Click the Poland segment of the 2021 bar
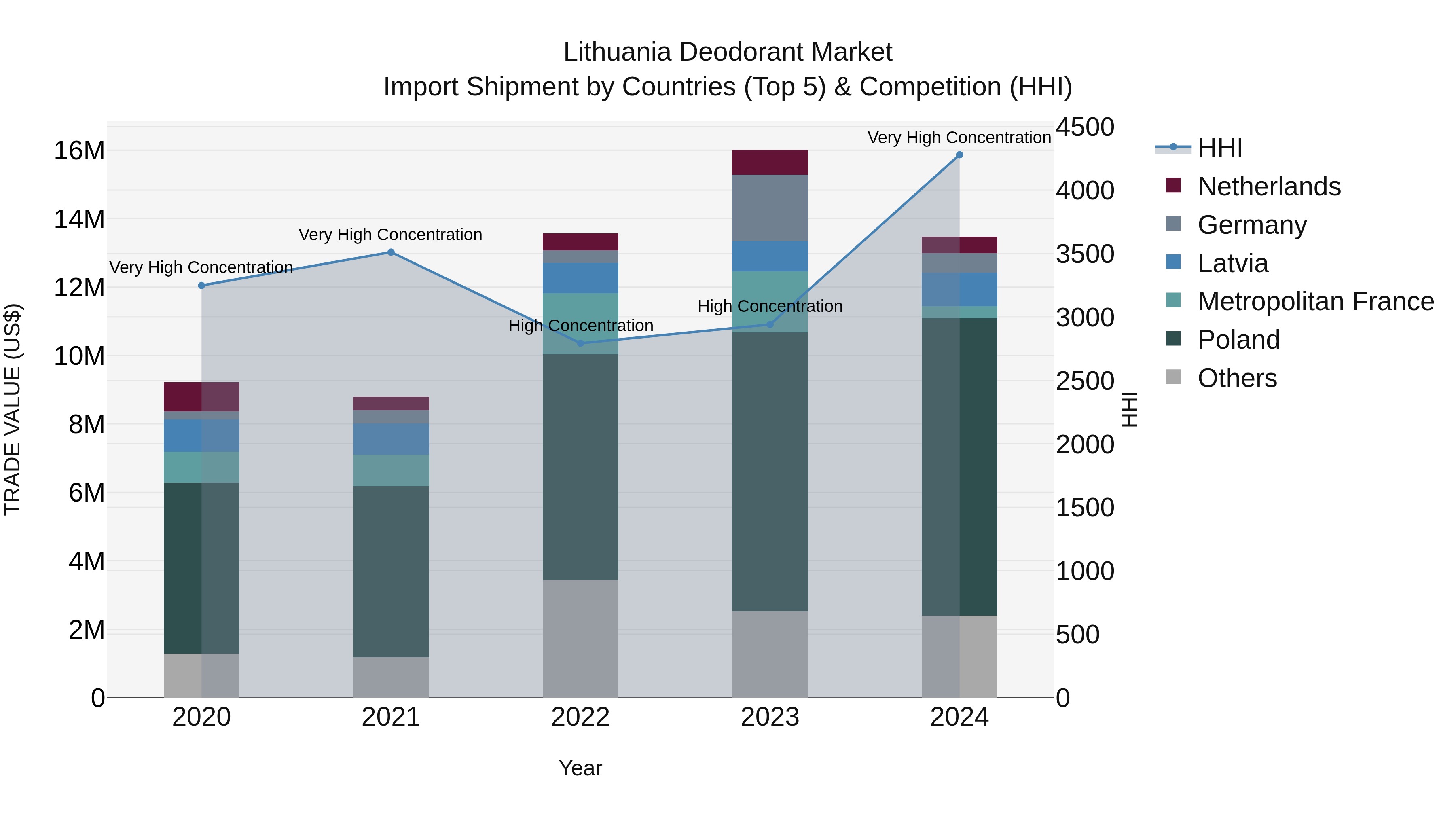This screenshot has width=1456, height=819. [391, 571]
